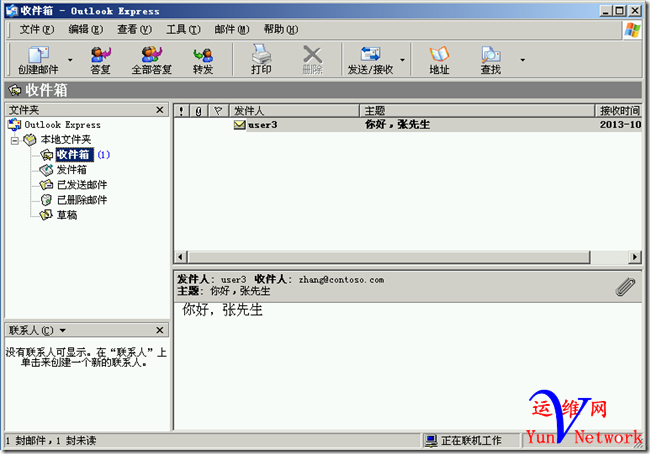Open the 编辑(E) menu
Screen dimensions: 650x454
point(85,29)
